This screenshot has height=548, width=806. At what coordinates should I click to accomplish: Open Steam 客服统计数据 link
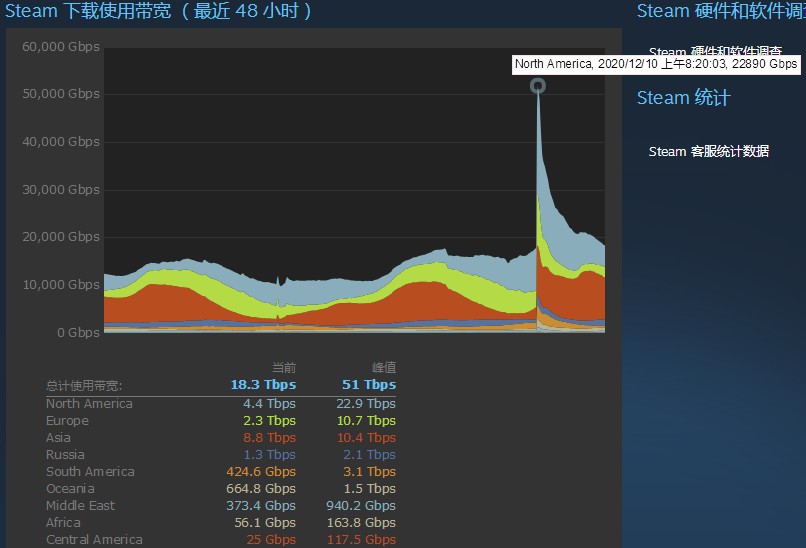click(x=708, y=151)
